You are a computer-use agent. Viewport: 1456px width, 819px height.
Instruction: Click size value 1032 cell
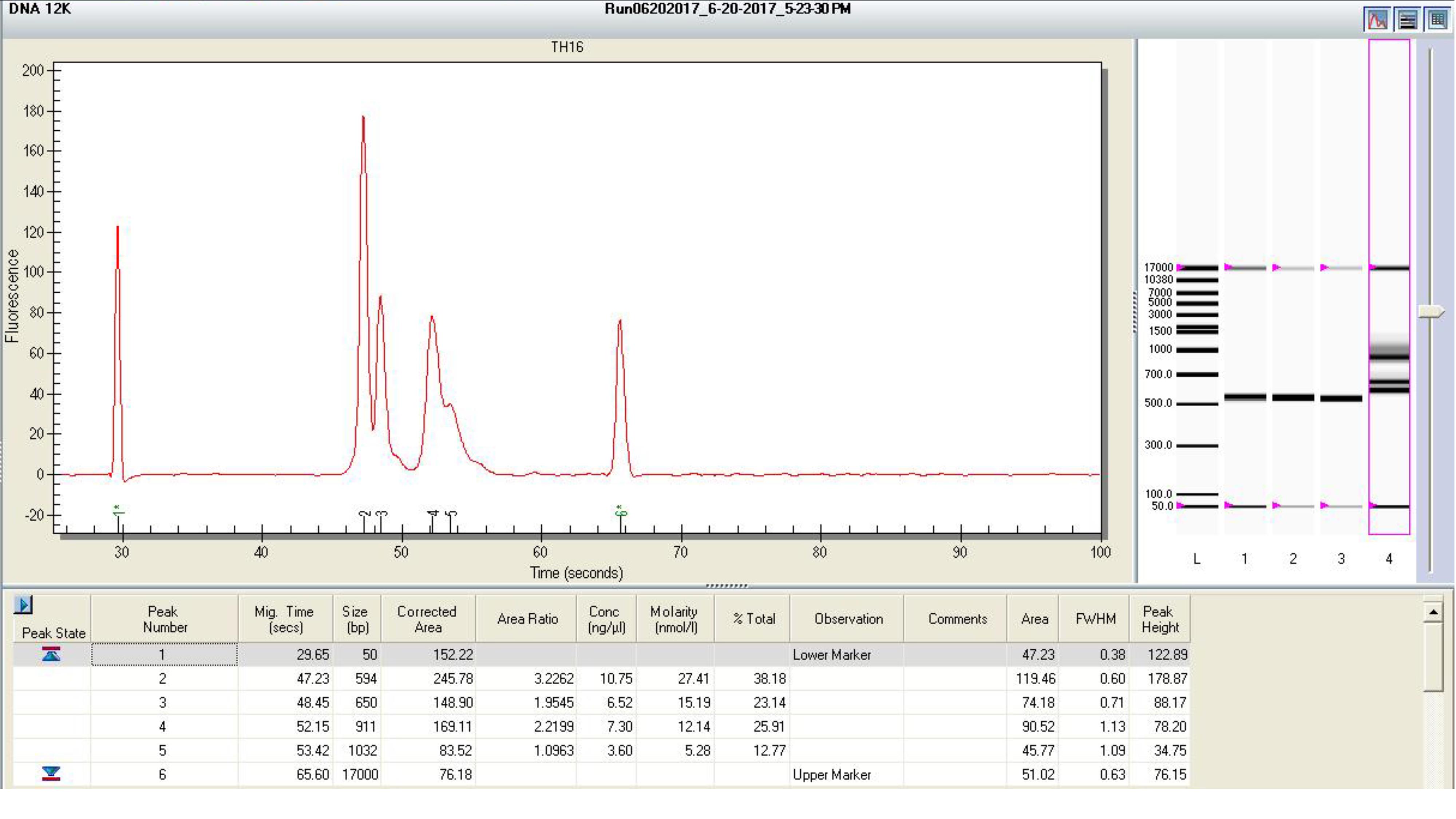[357, 750]
